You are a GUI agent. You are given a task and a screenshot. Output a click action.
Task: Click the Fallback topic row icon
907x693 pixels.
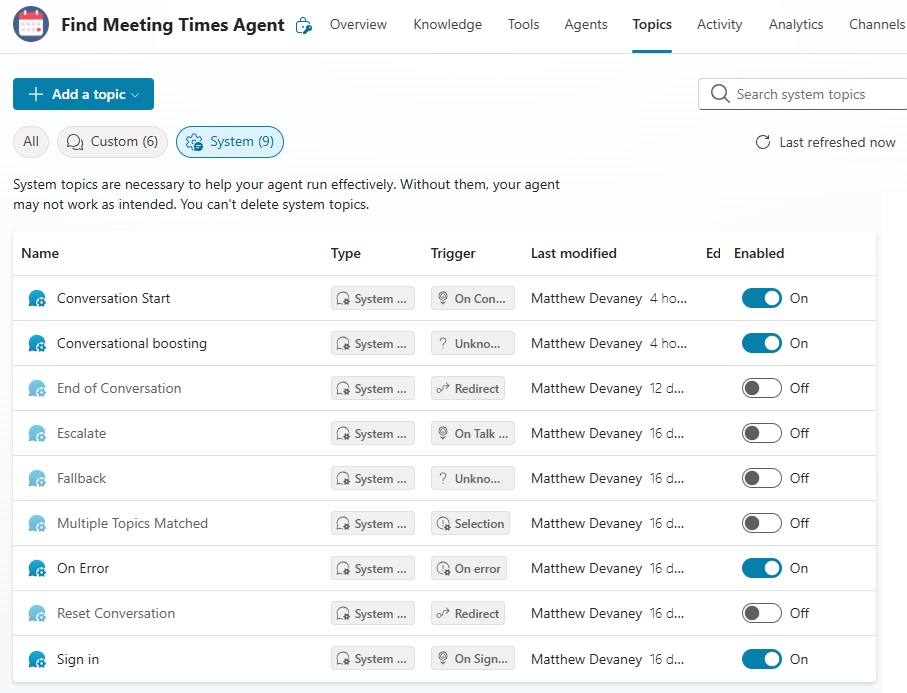[37, 478]
